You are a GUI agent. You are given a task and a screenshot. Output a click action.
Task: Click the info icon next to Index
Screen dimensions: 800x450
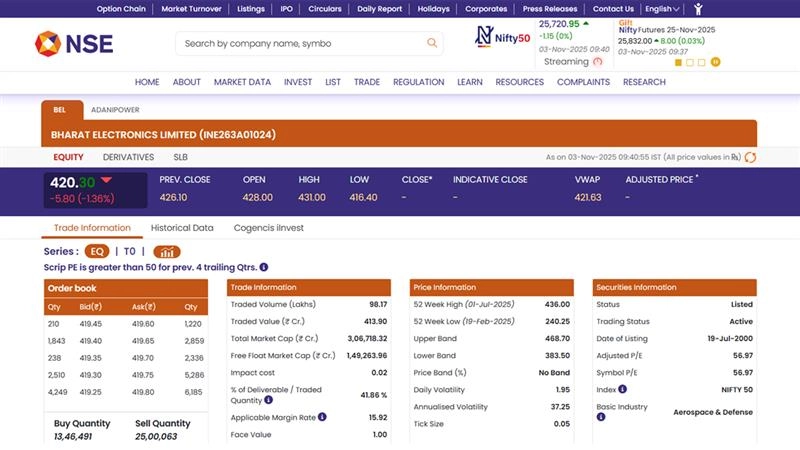click(622, 389)
